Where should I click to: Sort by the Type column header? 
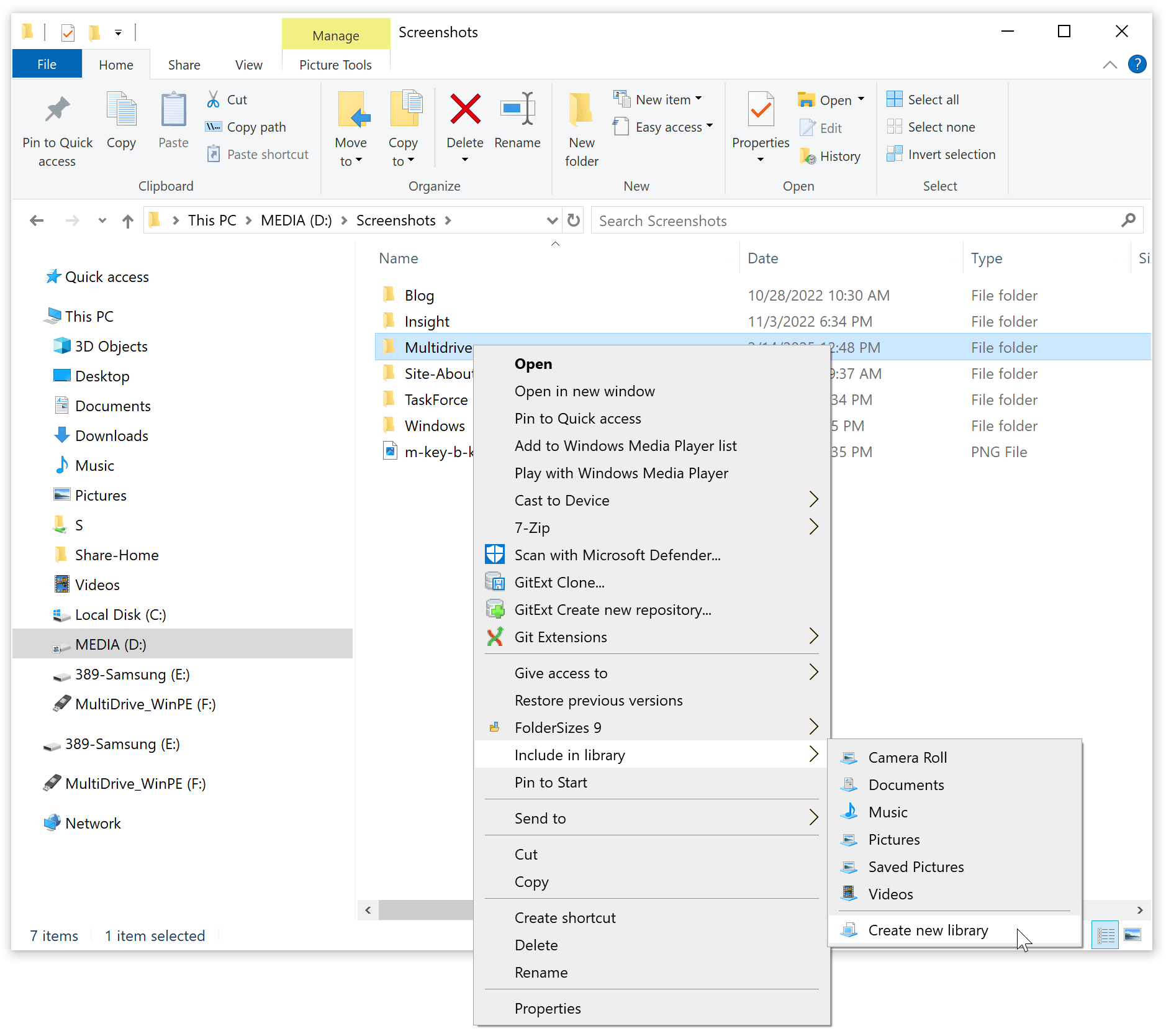986,258
